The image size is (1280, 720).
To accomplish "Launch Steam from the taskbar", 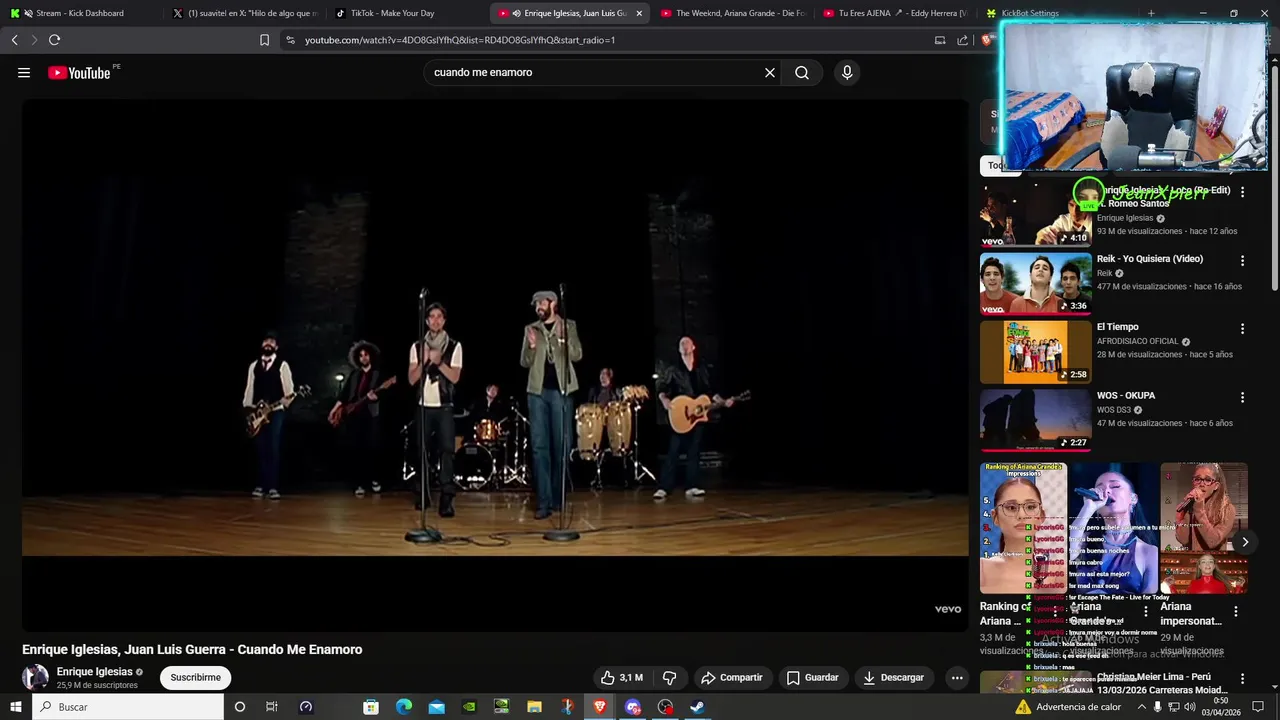I will [698, 707].
